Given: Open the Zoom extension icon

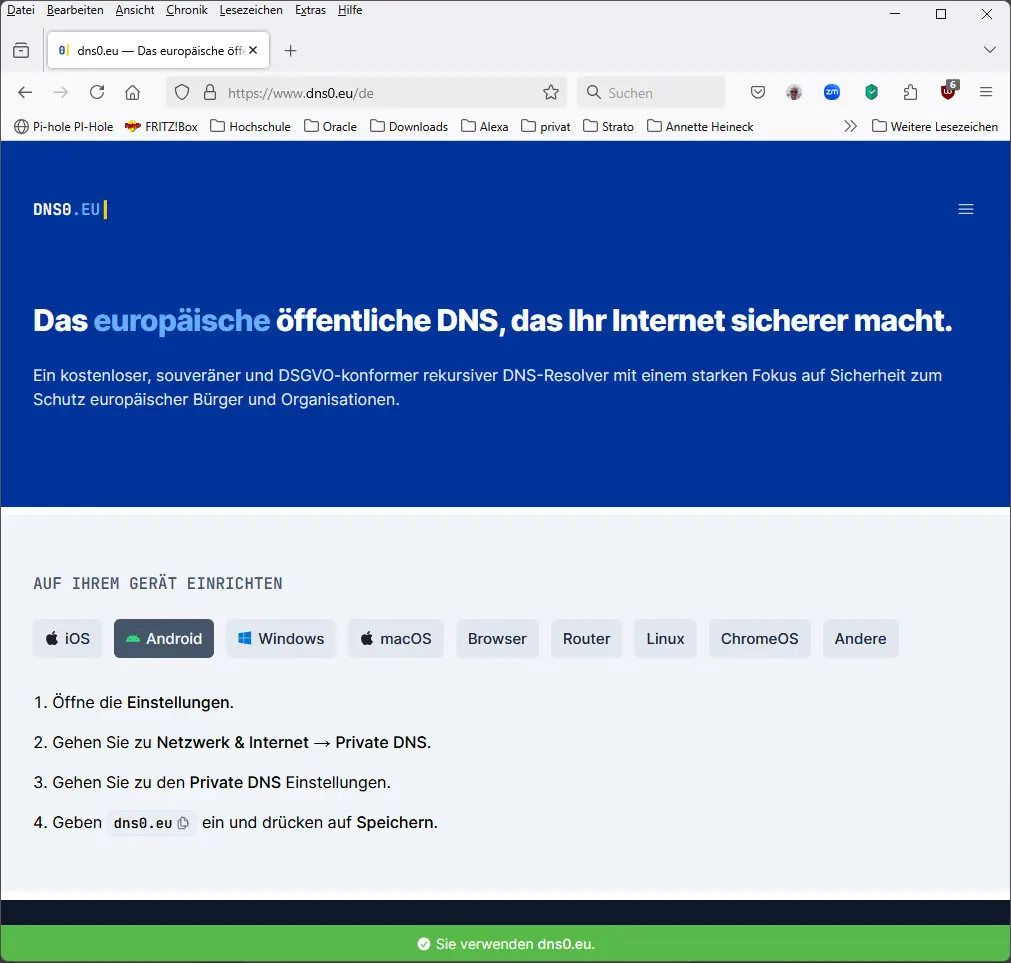Looking at the screenshot, I should pyautogui.click(x=832, y=93).
